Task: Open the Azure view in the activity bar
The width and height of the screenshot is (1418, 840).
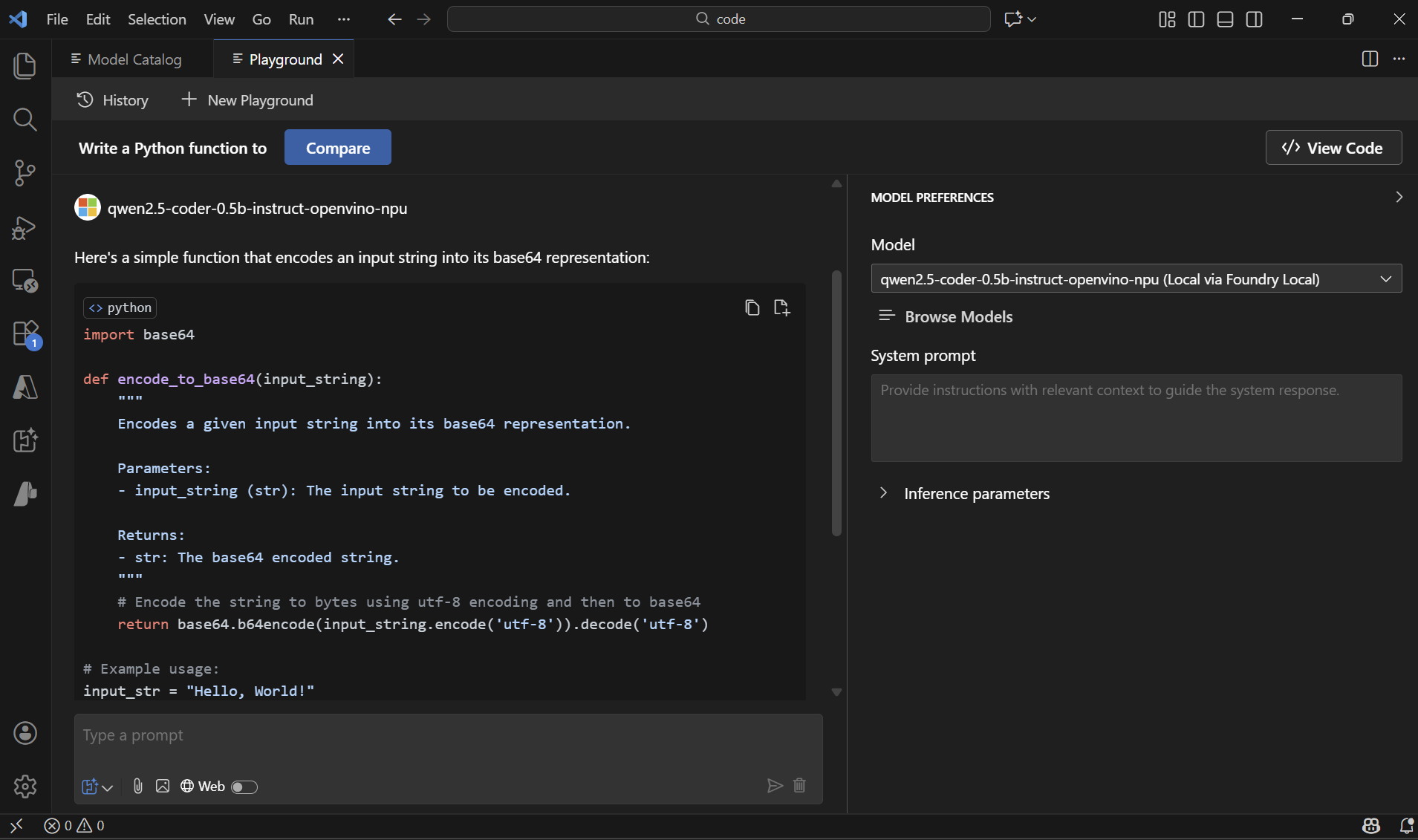Action: point(25,387)
